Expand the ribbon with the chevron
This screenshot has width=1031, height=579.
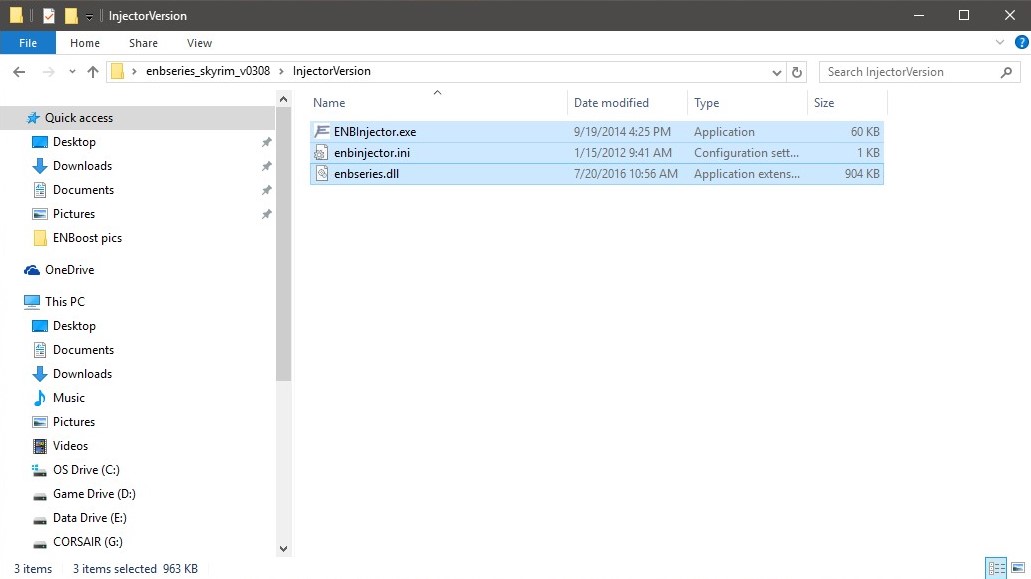pos(999,42)
